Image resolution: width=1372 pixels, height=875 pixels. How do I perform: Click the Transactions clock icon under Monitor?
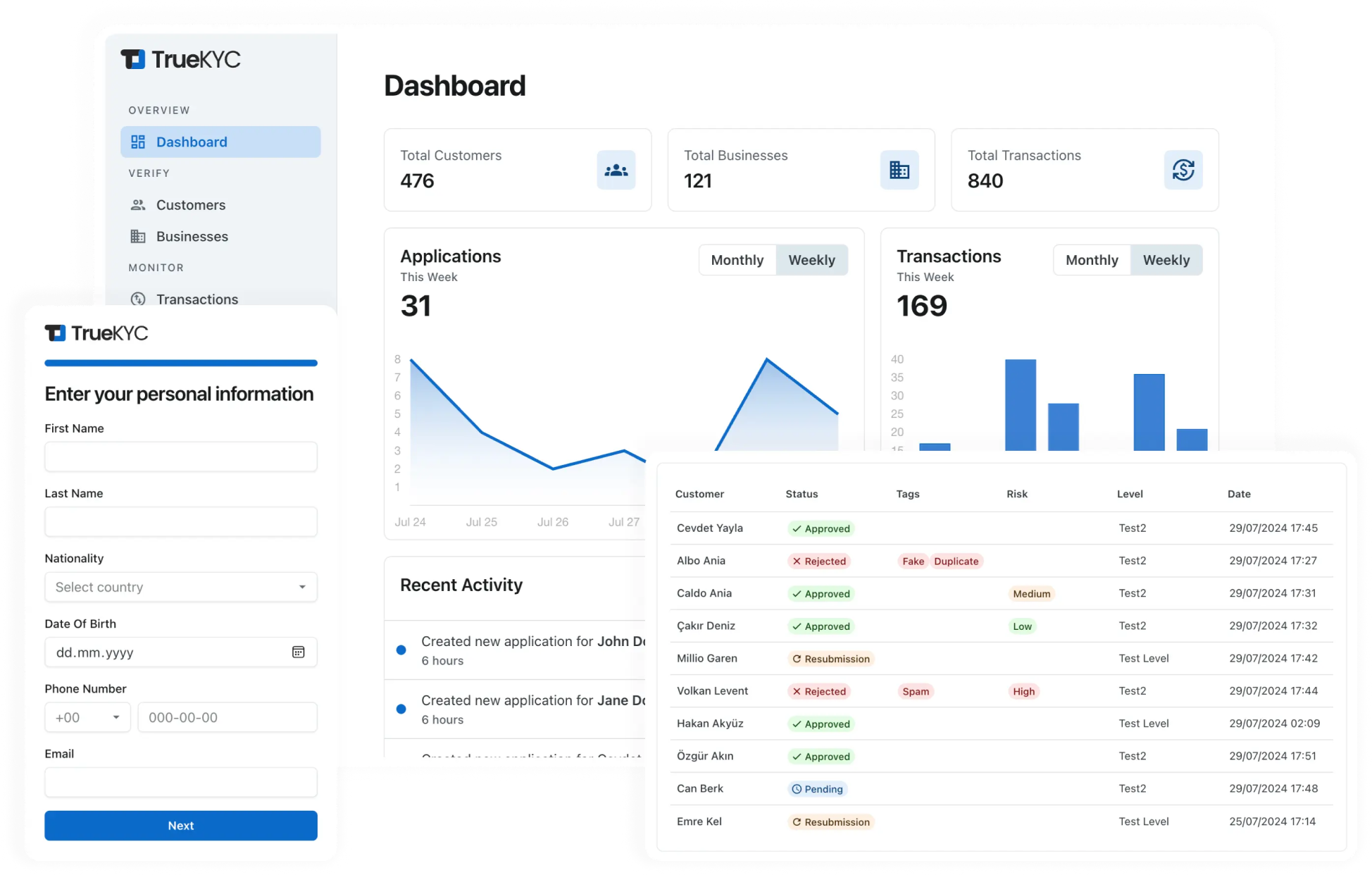[139, 299]
